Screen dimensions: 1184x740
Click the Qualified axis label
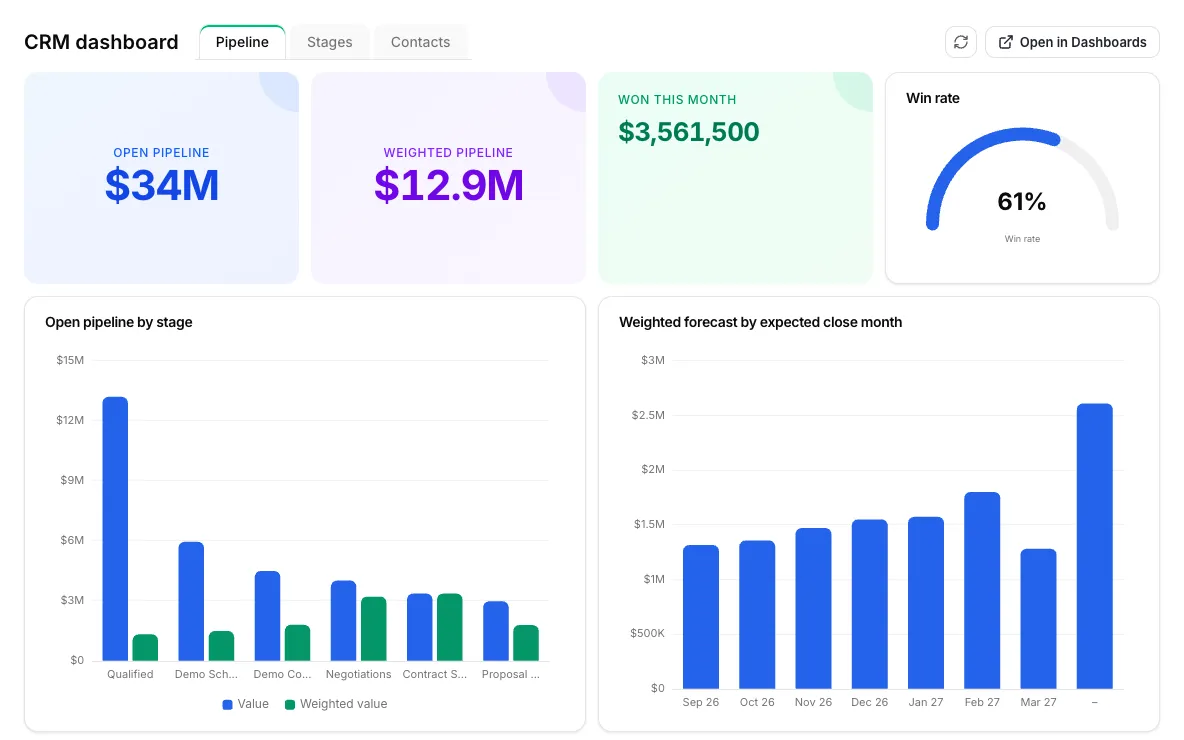(130, 674)
